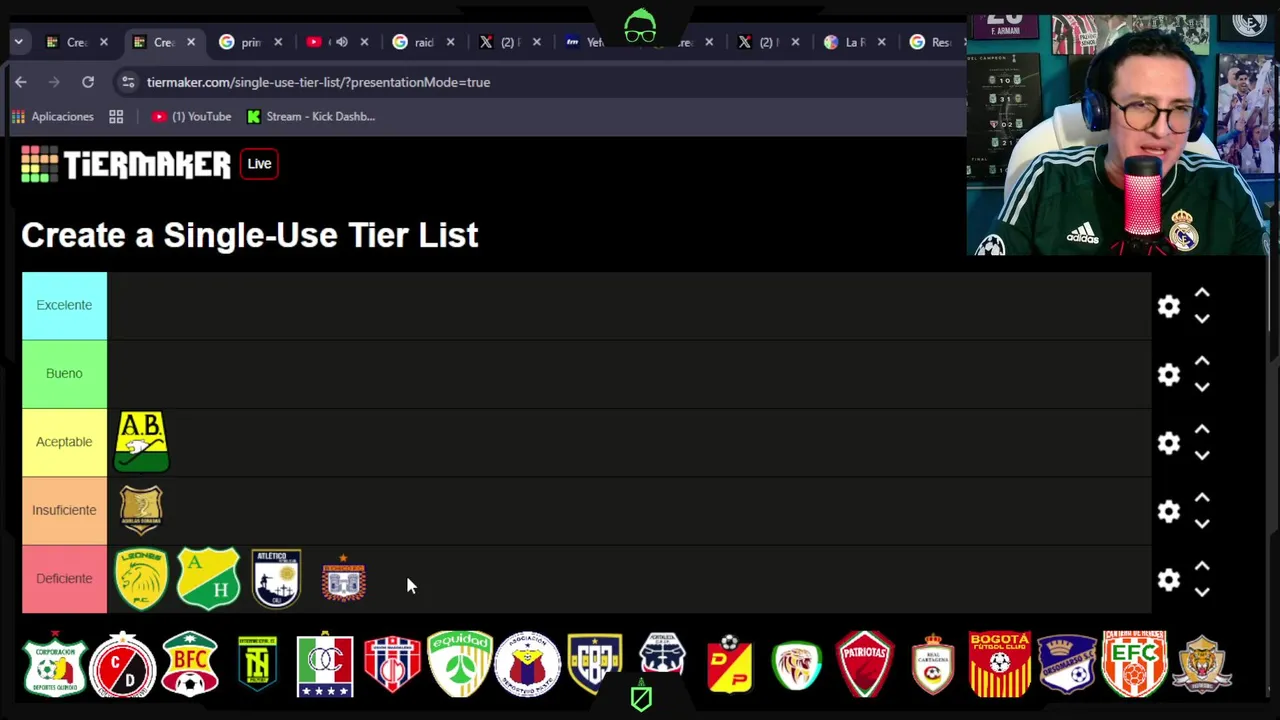Move Excelente tier down with chevron
This screenshot has height=720, width=1280.
[x=1202, y=319]
